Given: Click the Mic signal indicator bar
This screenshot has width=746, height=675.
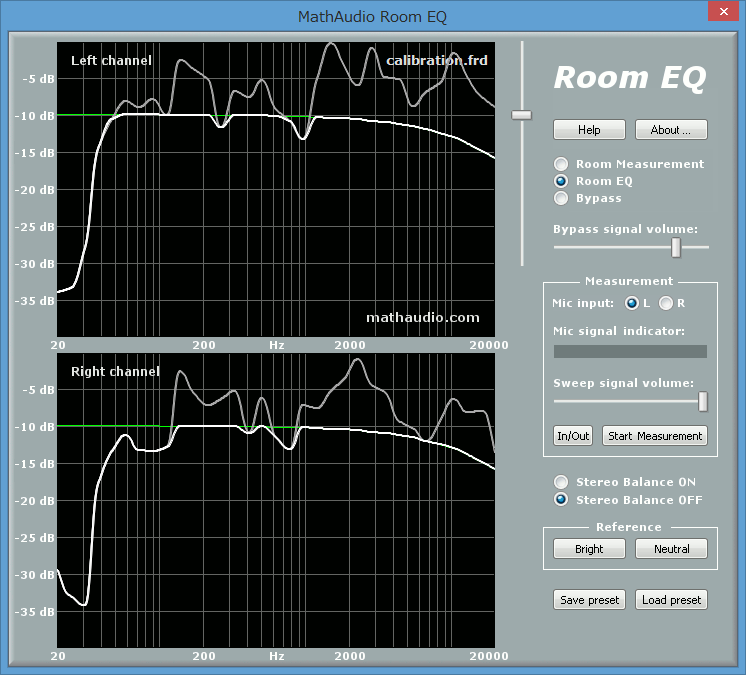Looking at the screenshot, I should pyautogui.click(x=630, y=352).
